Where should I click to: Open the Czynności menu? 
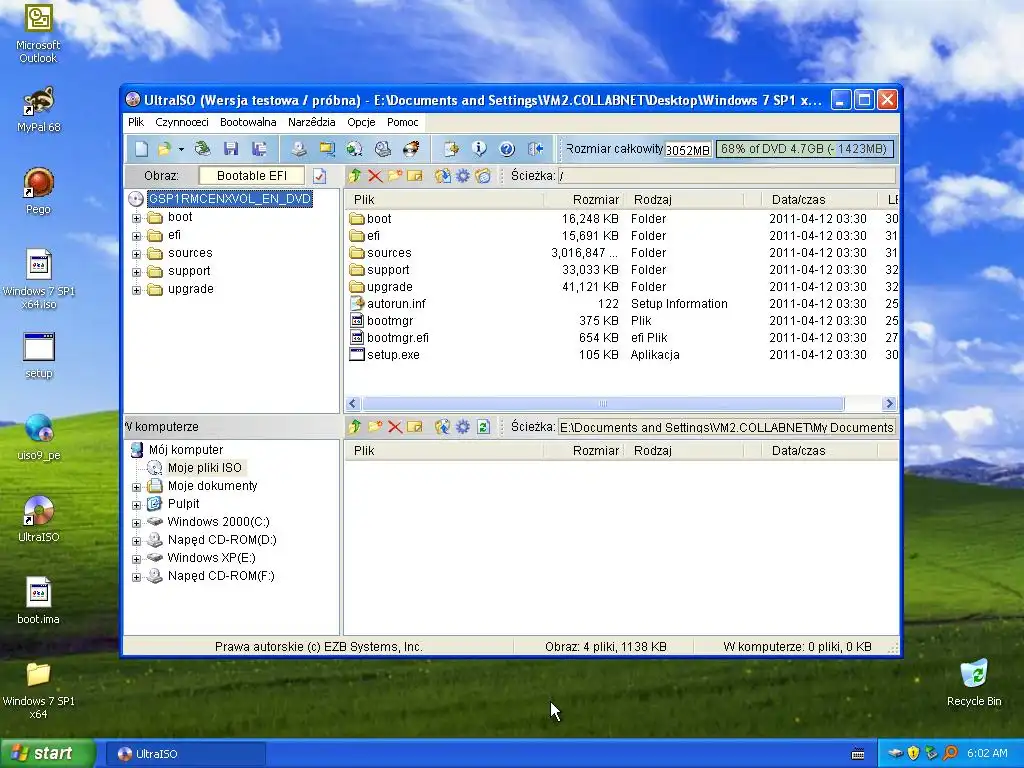pyautogui.click(x=182, y=122)
